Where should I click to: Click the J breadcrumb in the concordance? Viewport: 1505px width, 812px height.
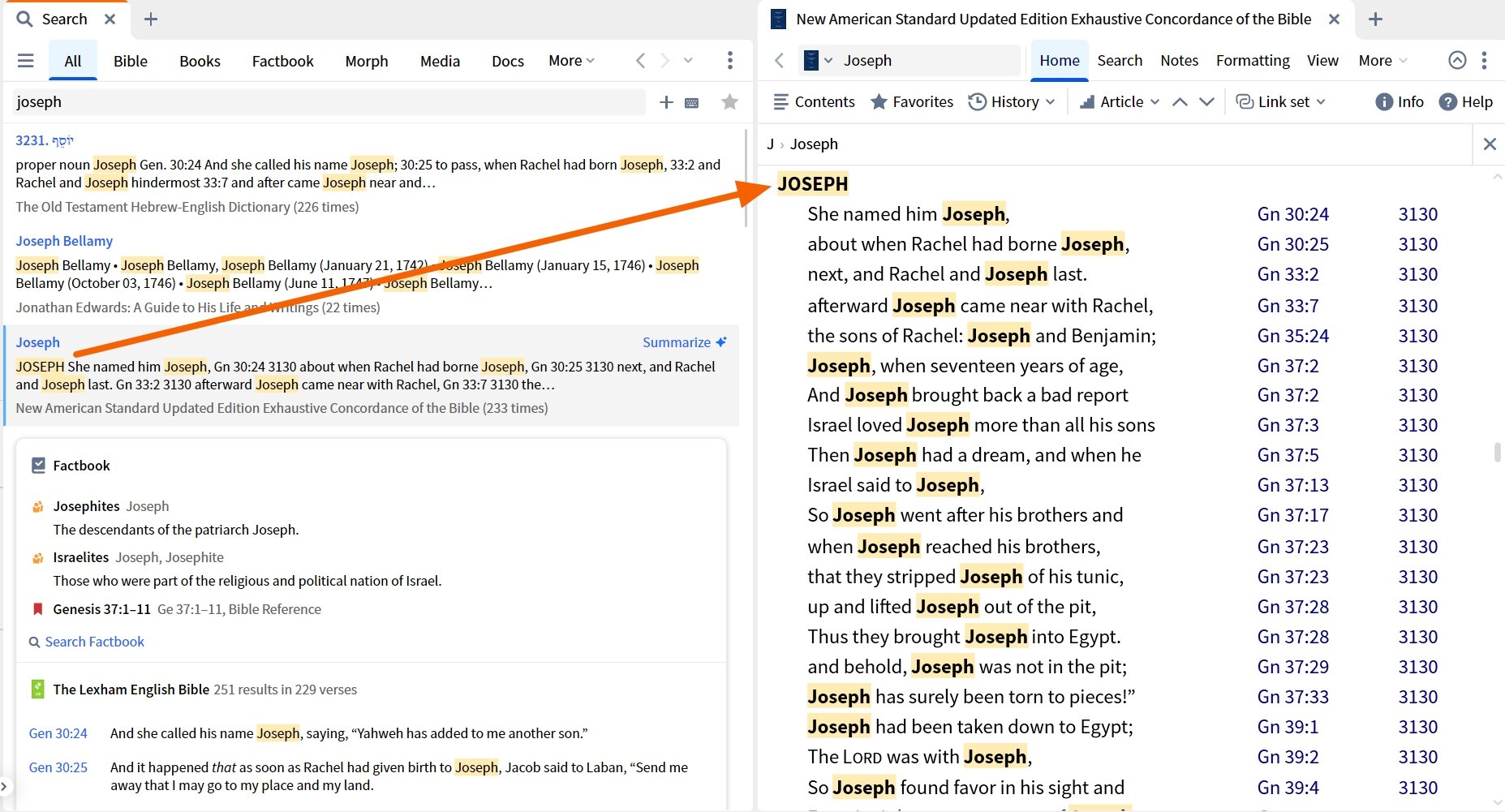click(770, 144)
